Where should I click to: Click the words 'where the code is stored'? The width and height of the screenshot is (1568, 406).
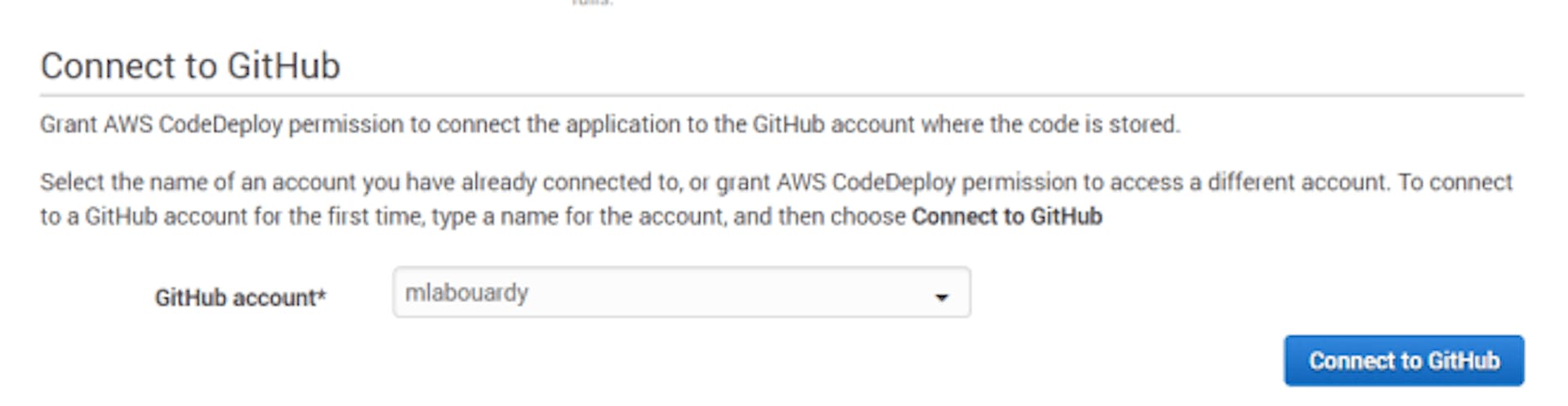click(1049, 124)
